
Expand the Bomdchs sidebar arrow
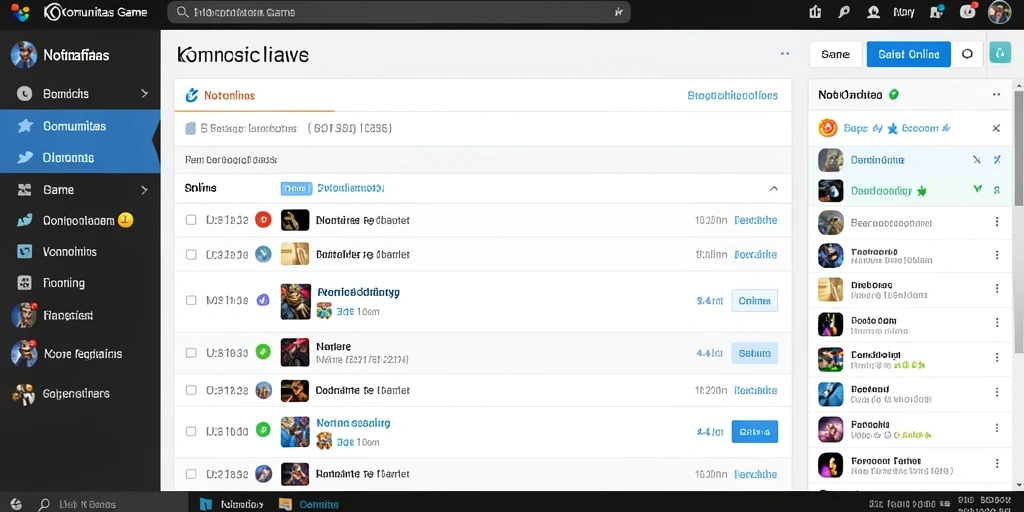[144, 94]
